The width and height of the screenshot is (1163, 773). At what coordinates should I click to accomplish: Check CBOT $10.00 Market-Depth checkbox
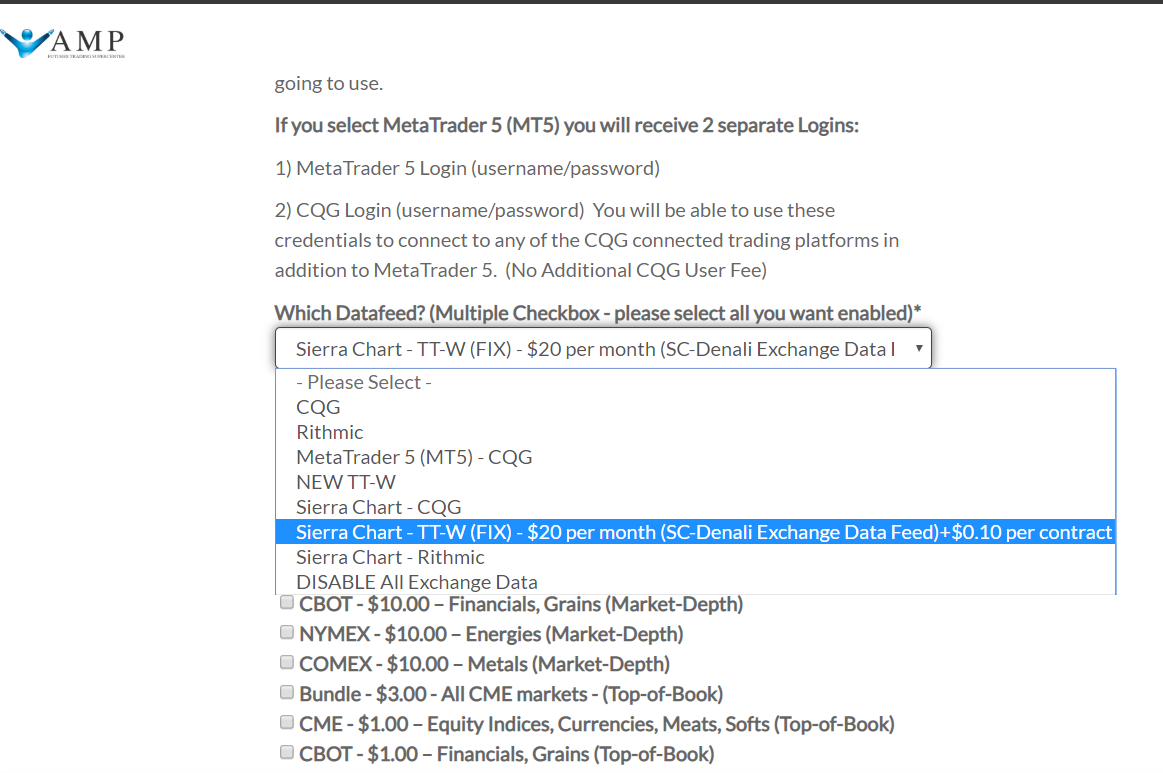[286, 602]
